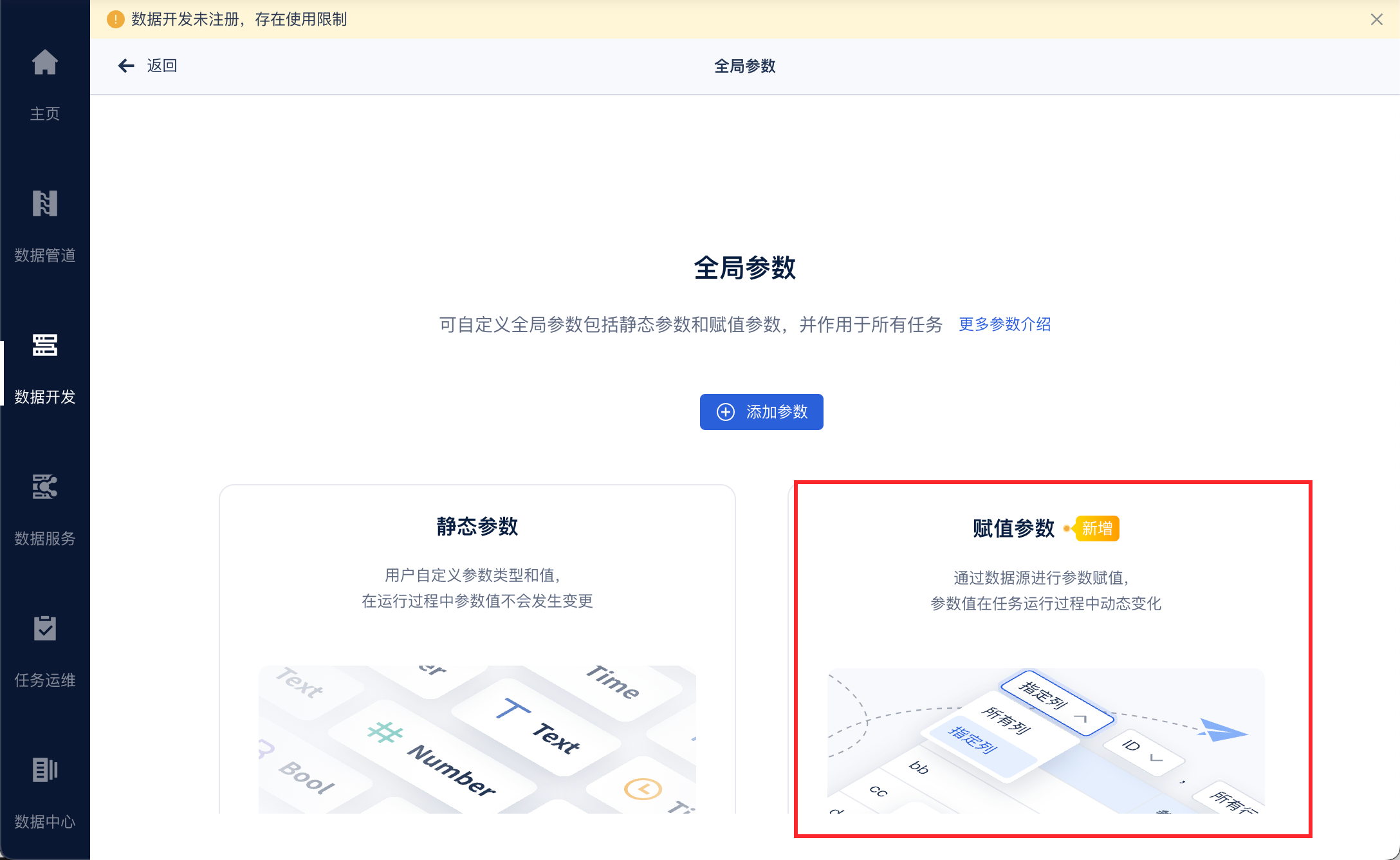Select the 静态参数 card title

click(x=477, y=527)
